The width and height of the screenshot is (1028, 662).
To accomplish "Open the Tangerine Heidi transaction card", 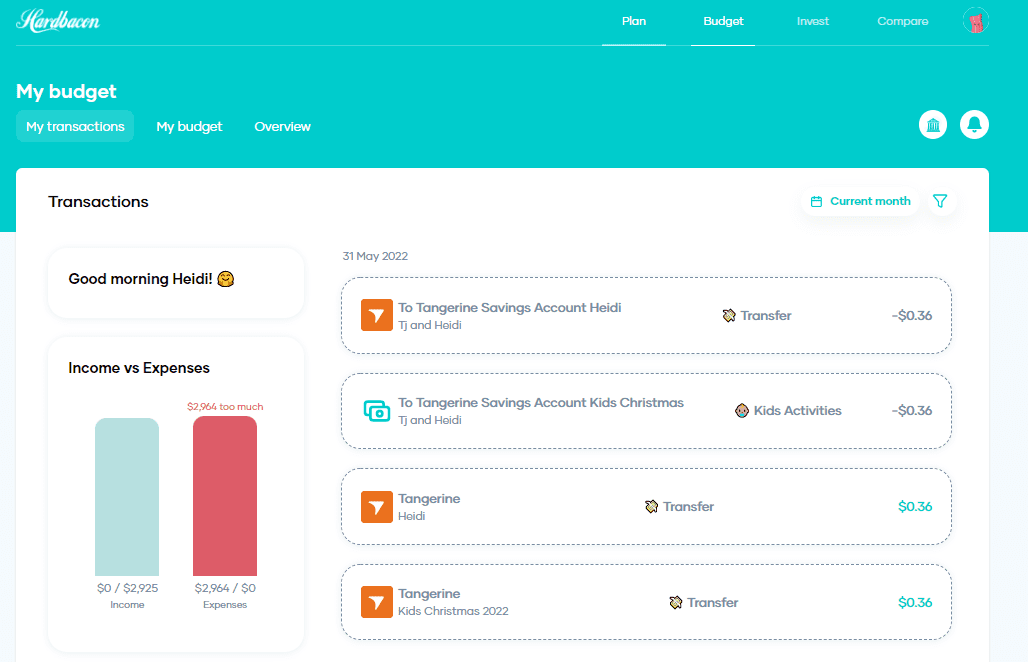I will (646, 507).
